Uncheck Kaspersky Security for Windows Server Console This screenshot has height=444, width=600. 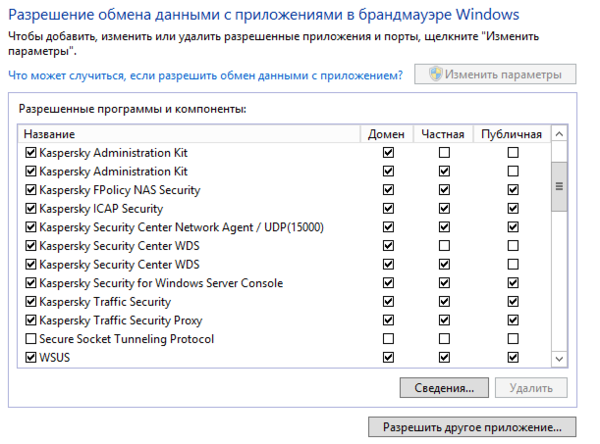point(30,283)
